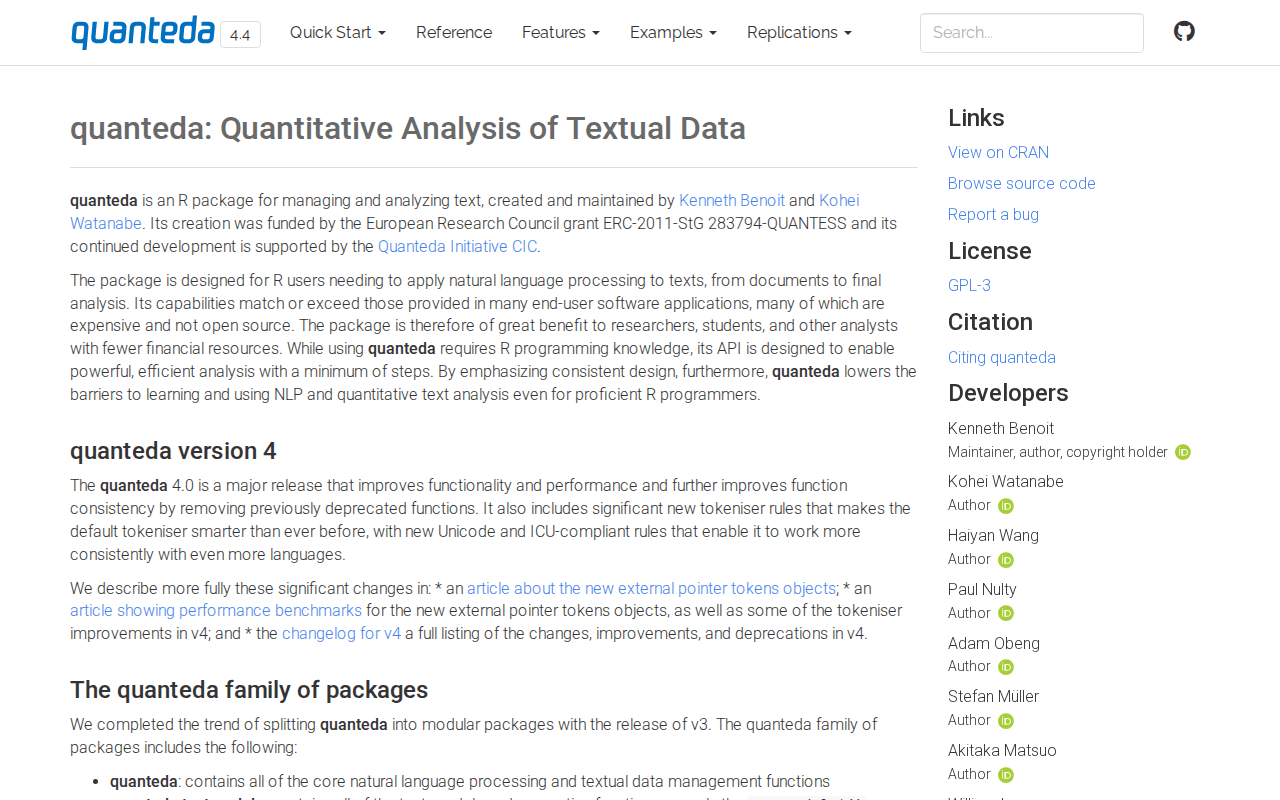Click developer name Kenneth Benoit in sidebar
This screenshot has width=1280, height=800.
1001,428
